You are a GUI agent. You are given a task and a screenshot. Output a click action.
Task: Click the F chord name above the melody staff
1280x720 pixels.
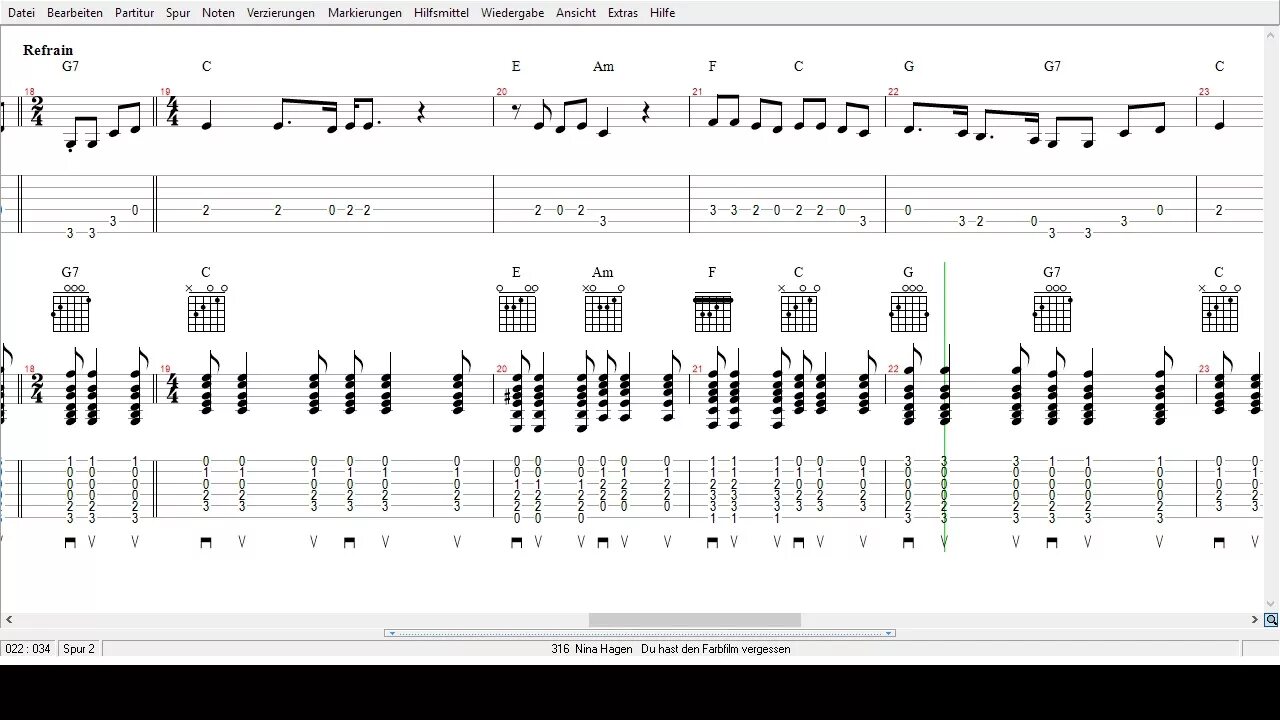[x=712, y=66]
